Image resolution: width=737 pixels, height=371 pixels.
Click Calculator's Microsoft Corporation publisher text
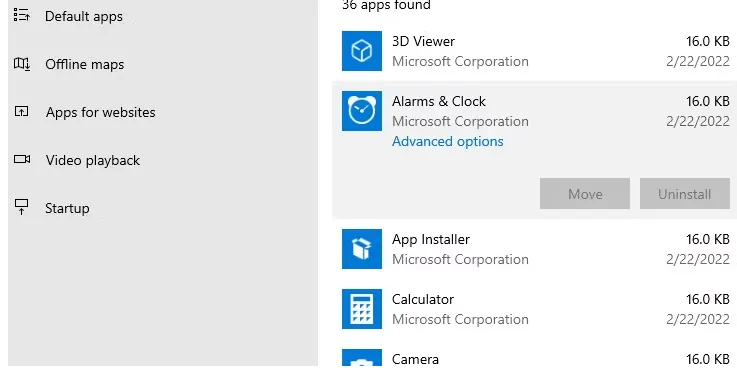[x=460, y=320]
